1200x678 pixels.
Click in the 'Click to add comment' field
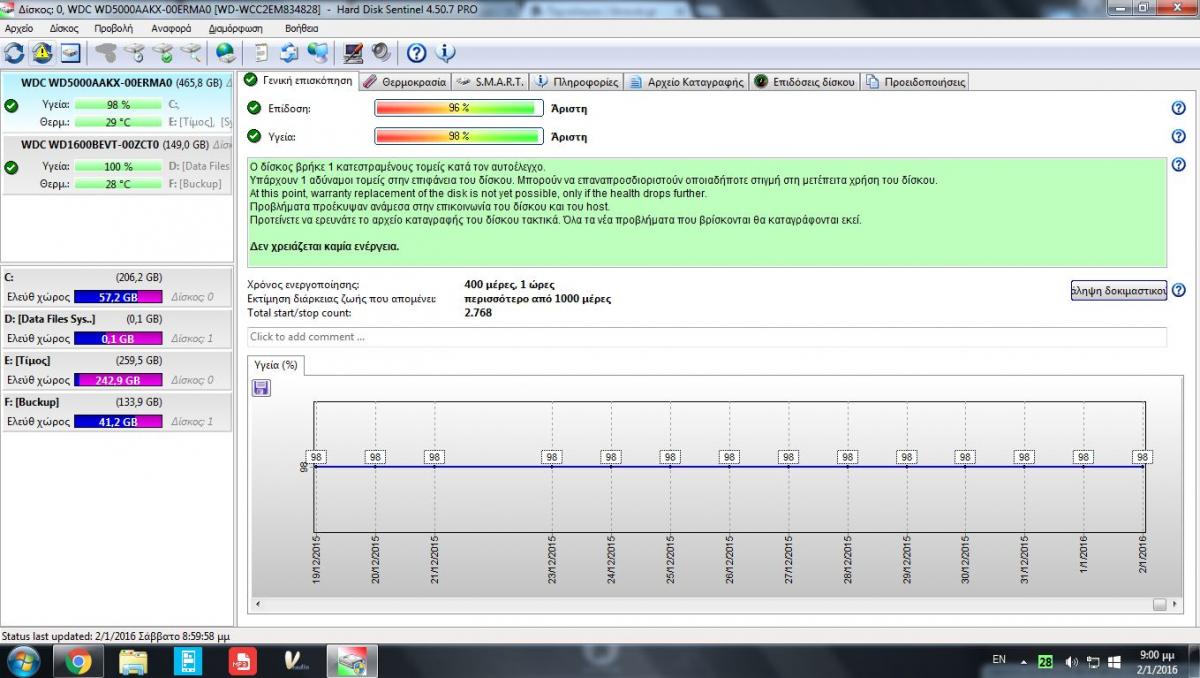(x=706, y=337)
